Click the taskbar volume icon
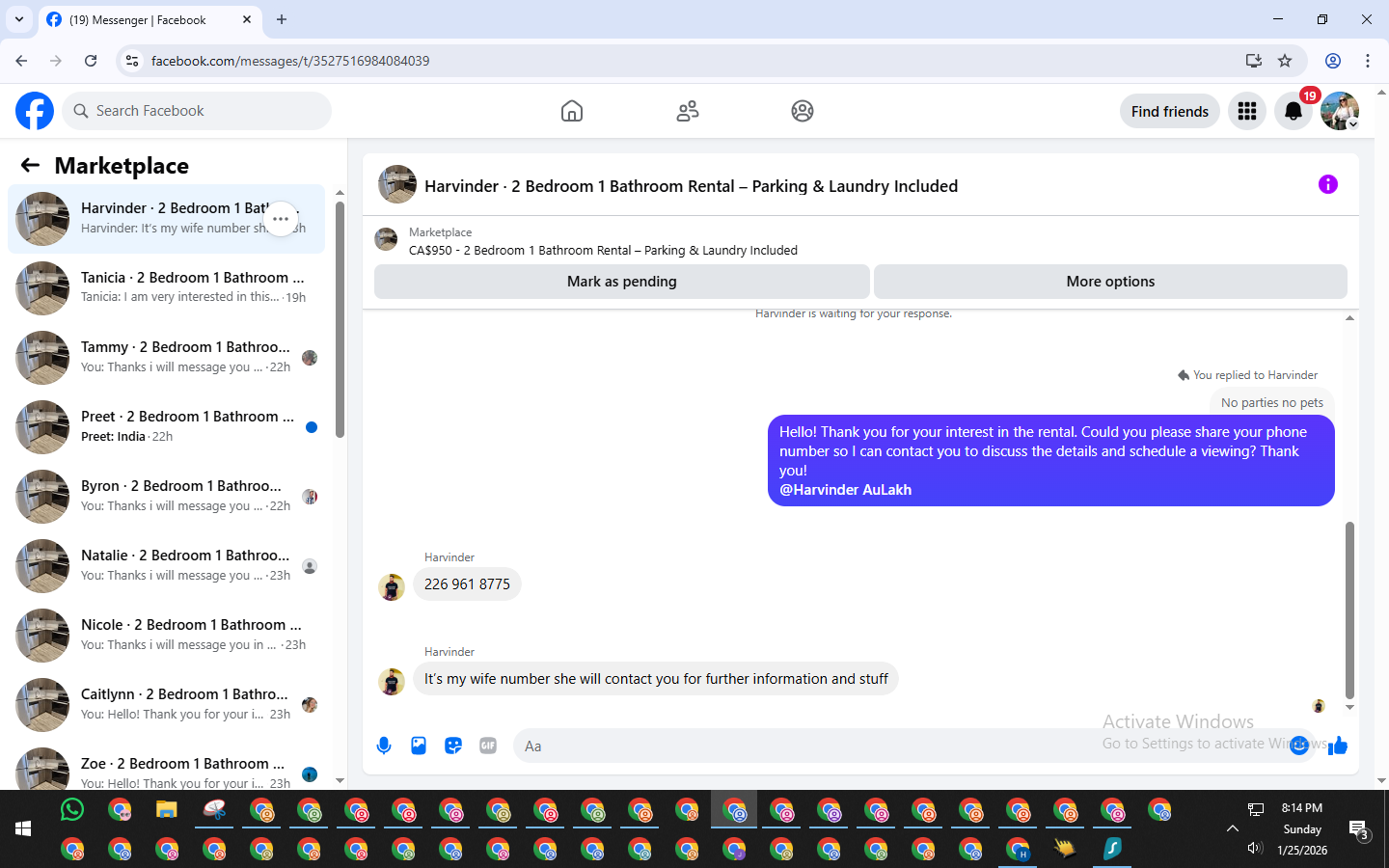Screen dimensions: 1389x868 tap(1255, 849)
